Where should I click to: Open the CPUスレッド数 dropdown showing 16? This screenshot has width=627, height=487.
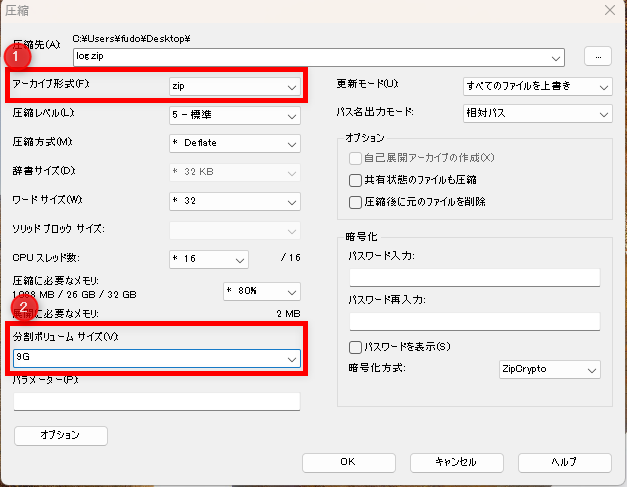point(208,260)
